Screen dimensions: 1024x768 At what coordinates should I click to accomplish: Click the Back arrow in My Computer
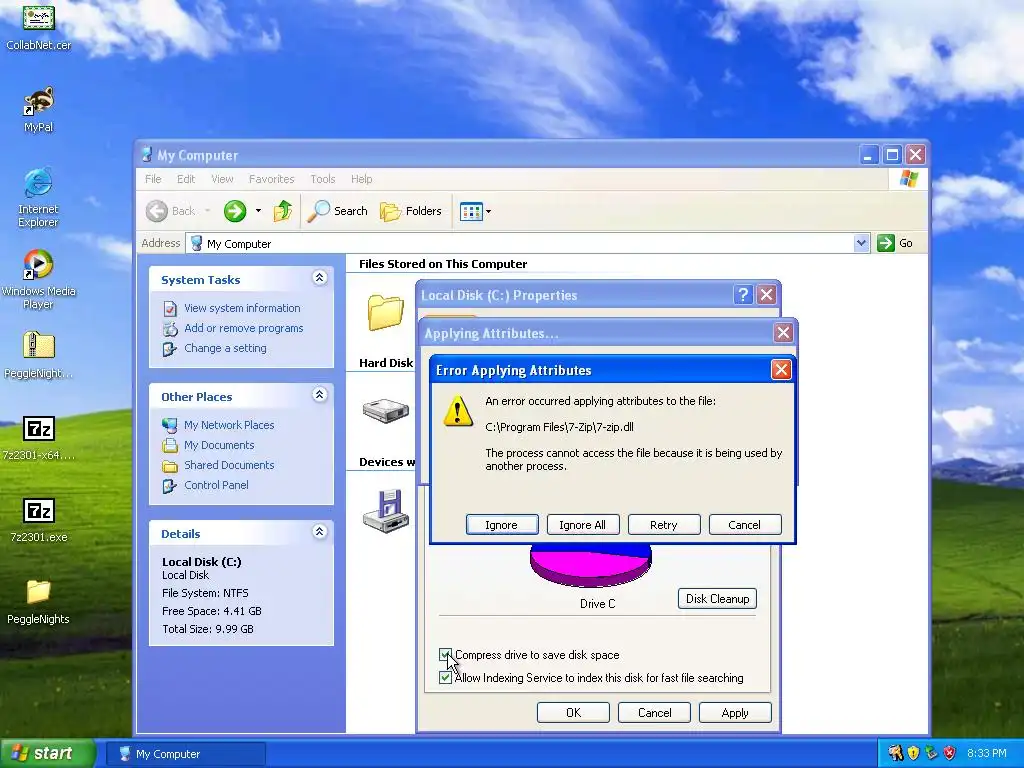tap(157, 211)
